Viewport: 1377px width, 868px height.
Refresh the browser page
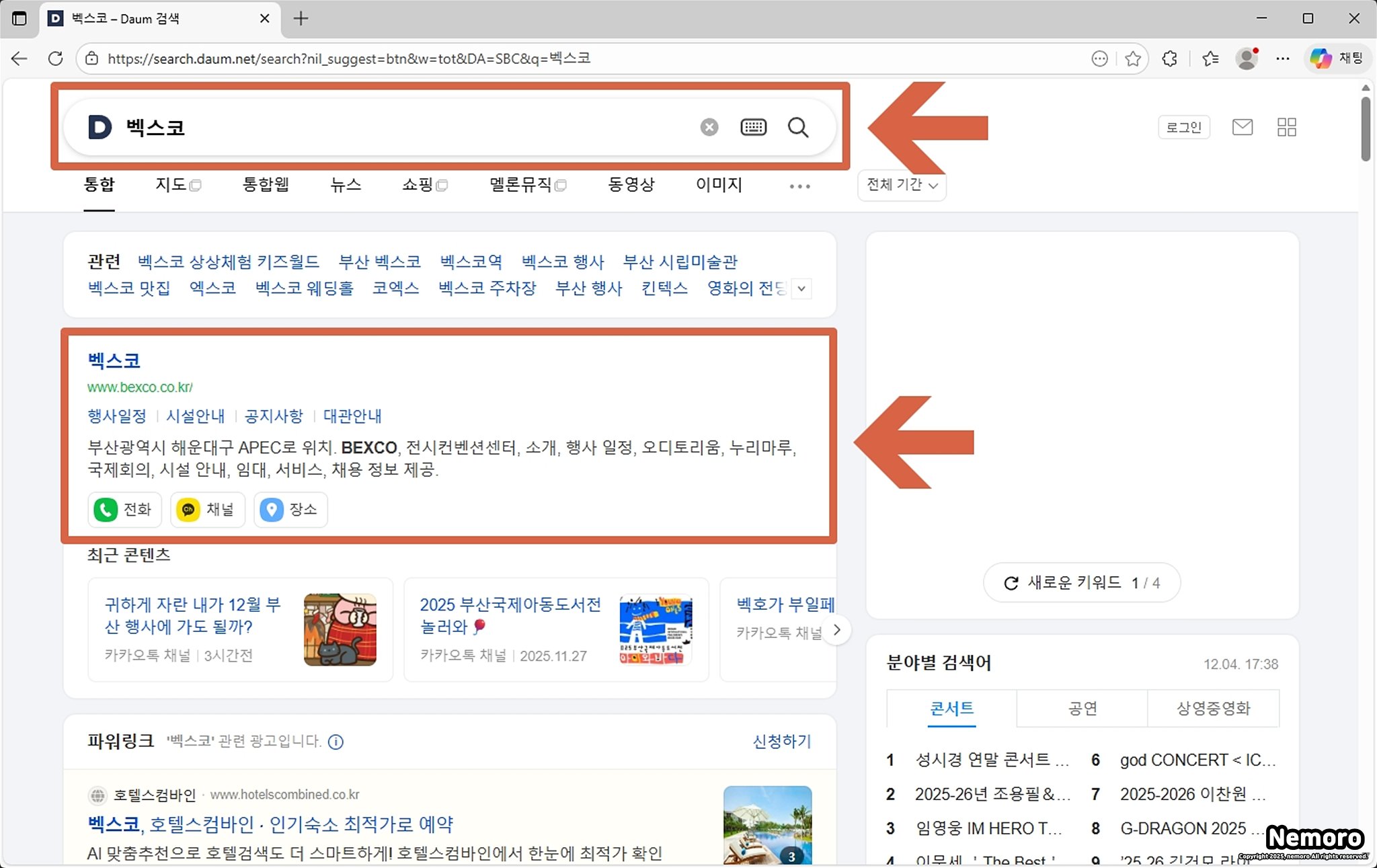click(x=56, y=58)
